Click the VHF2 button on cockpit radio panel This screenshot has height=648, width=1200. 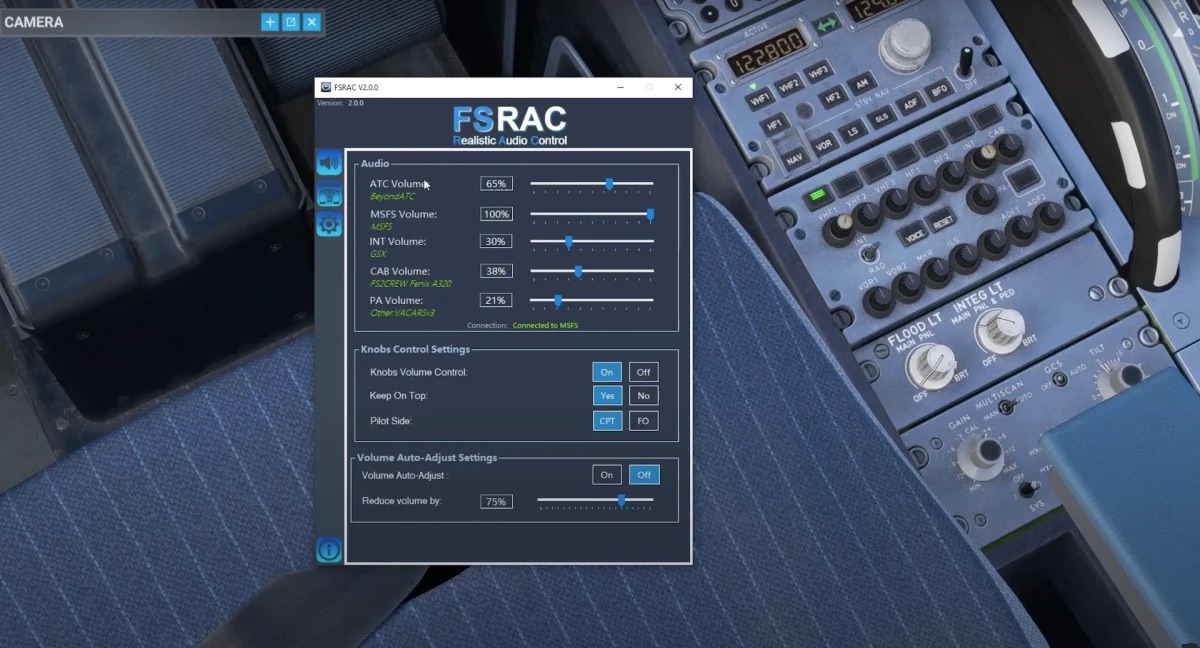[789, 86]
